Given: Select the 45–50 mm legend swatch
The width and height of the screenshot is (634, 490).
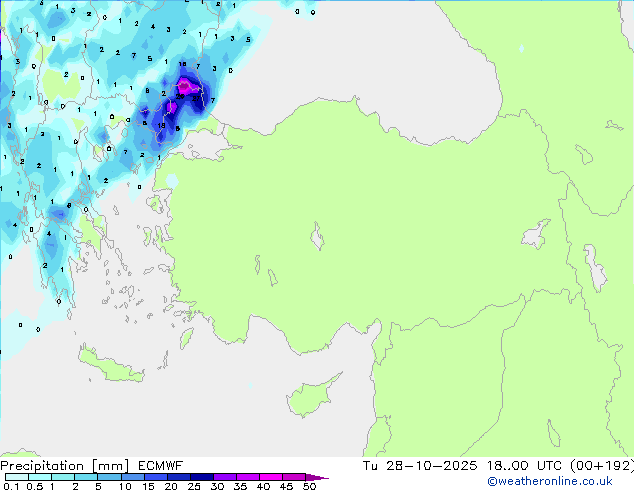Looking at the screenshot, I should tap(294, 477).
